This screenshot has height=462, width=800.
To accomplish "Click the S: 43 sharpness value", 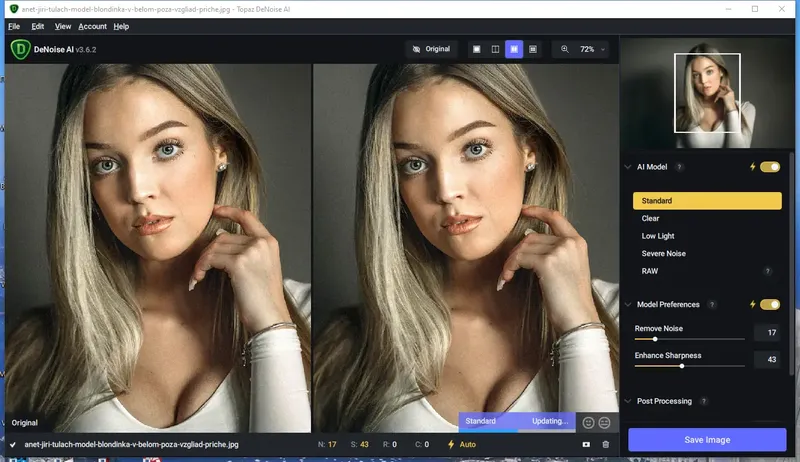I will coord(359,445).
